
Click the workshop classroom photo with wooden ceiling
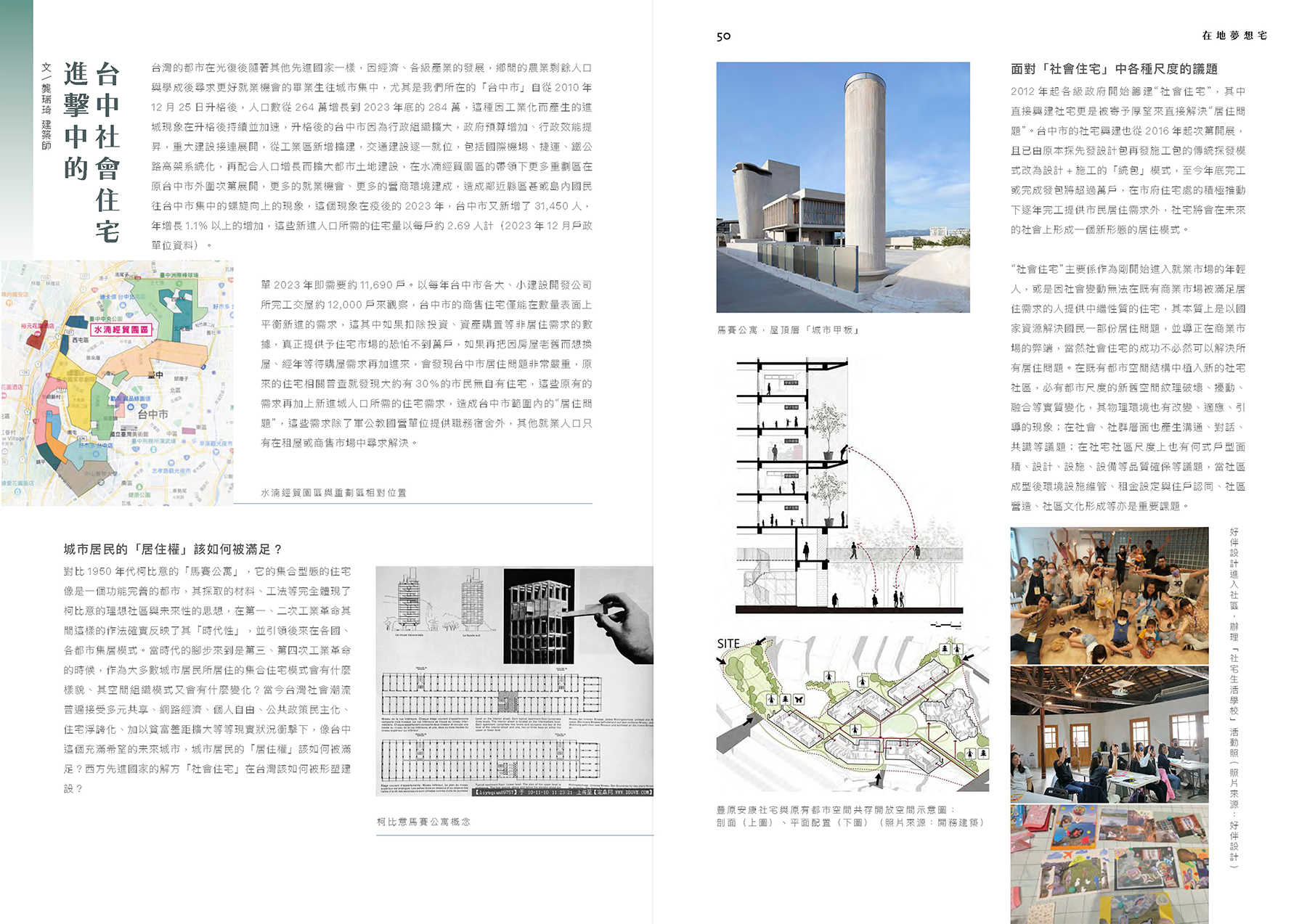tap(1109, 735)
